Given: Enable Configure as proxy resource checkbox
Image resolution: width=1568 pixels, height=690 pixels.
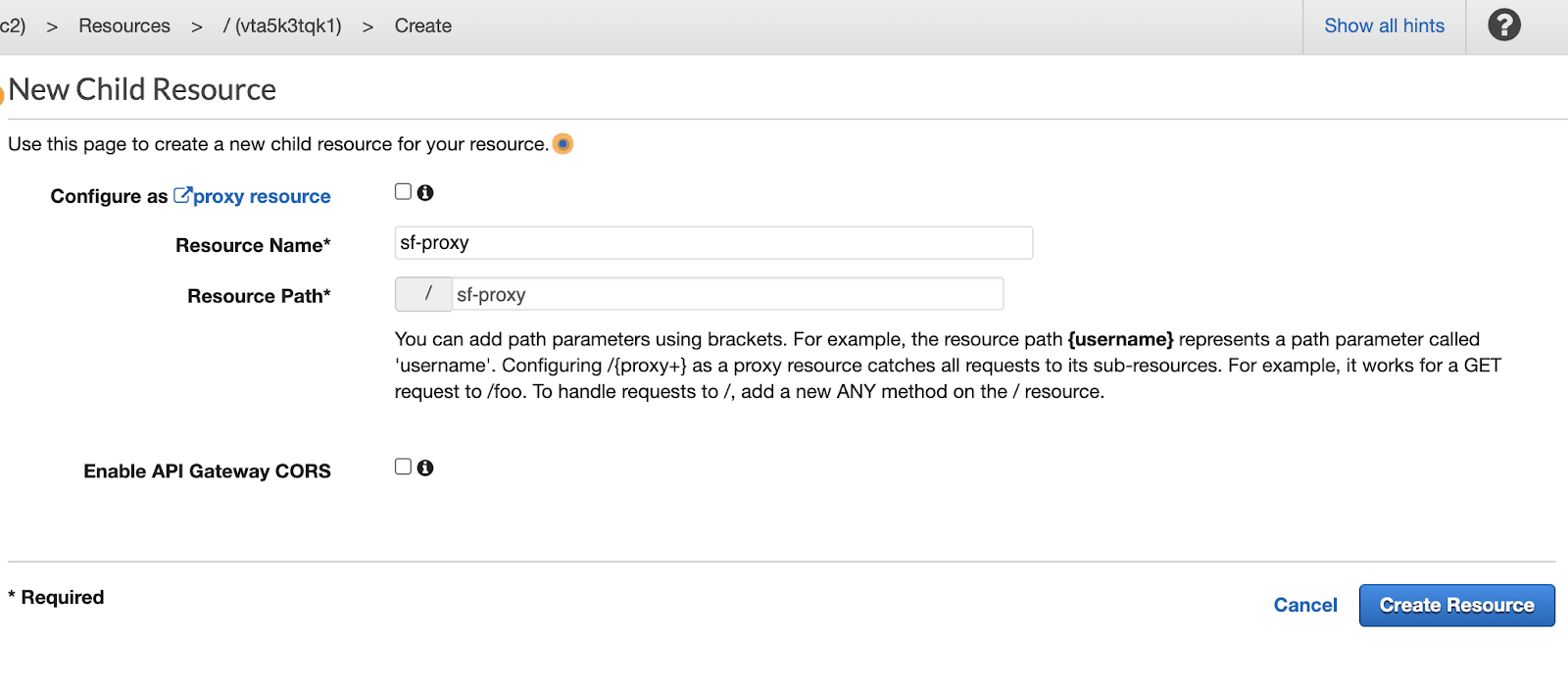Looking at the screenshot, I should point(403,192).
